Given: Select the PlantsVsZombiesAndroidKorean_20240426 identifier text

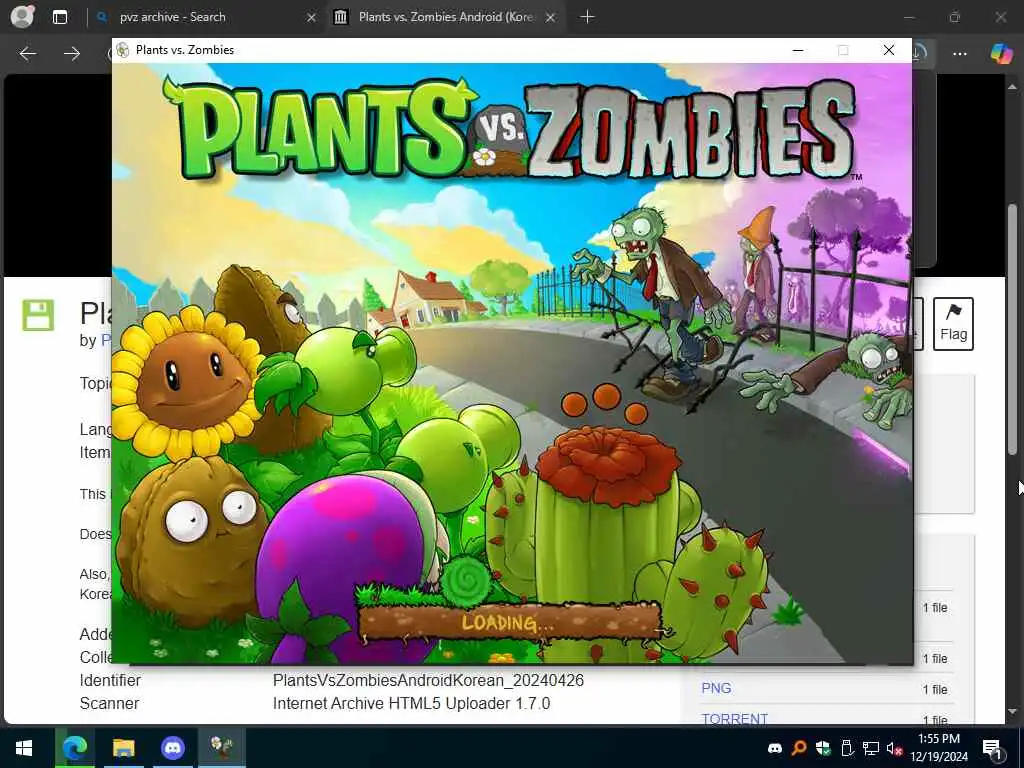Looking at the screenshot, I should click(x=428, y=680).
